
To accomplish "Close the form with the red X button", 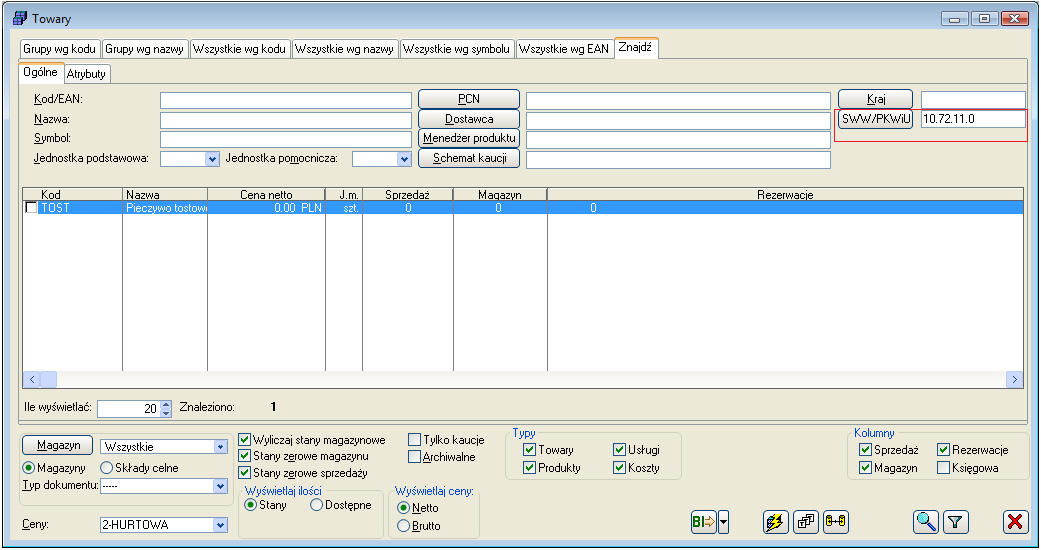I will [1015, 522].
